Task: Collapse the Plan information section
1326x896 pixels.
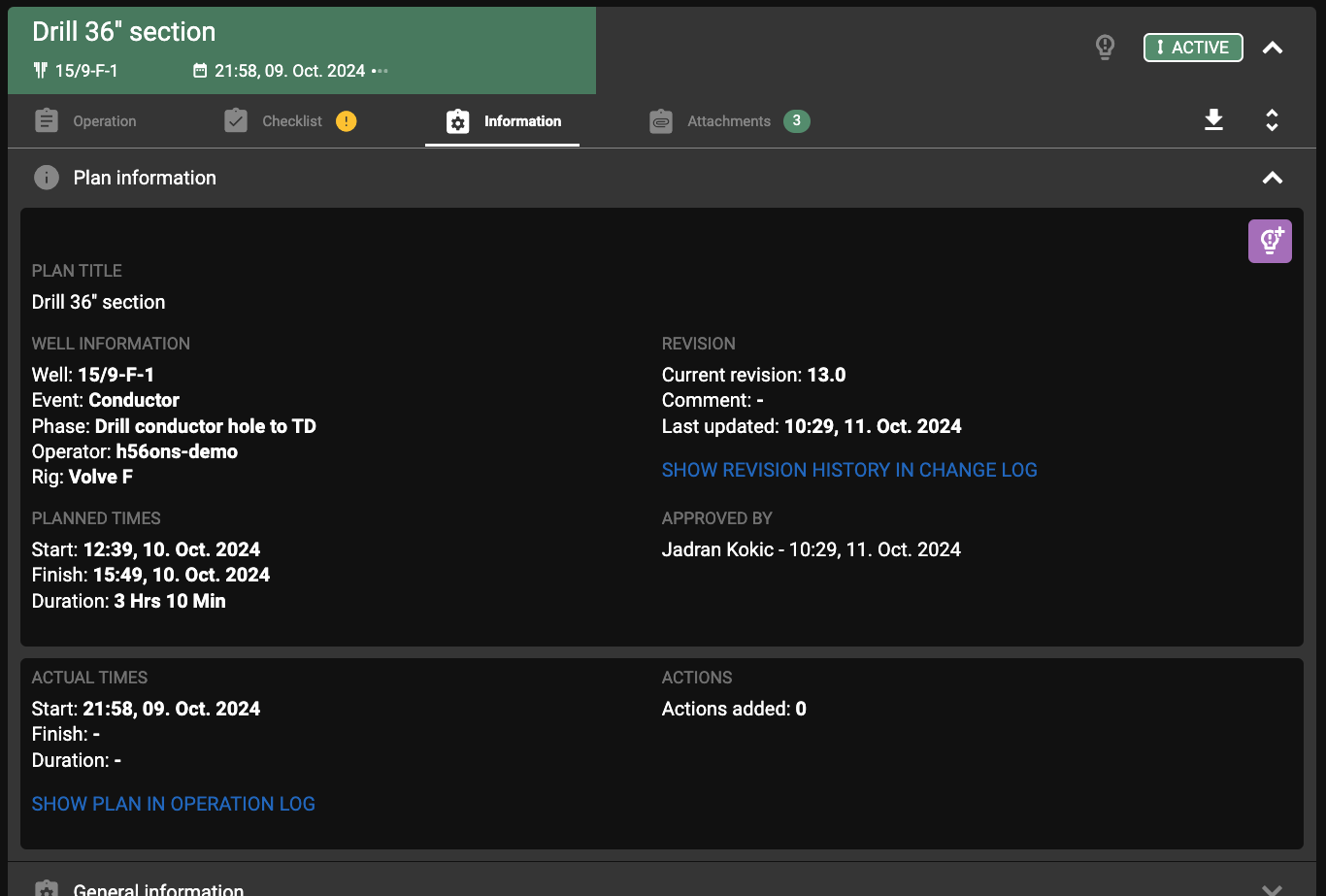Action: (1272, 178)
